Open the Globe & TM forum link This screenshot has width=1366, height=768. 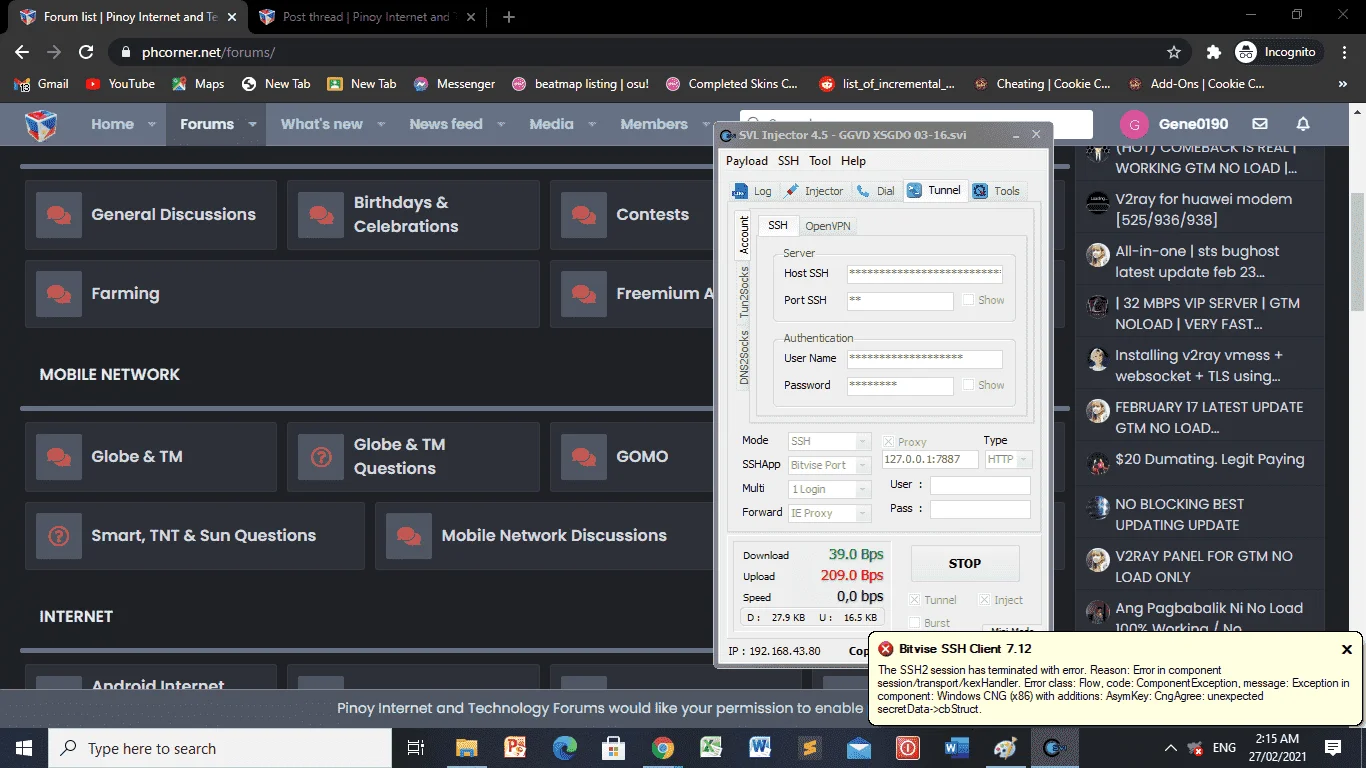[x=137, y=457]
